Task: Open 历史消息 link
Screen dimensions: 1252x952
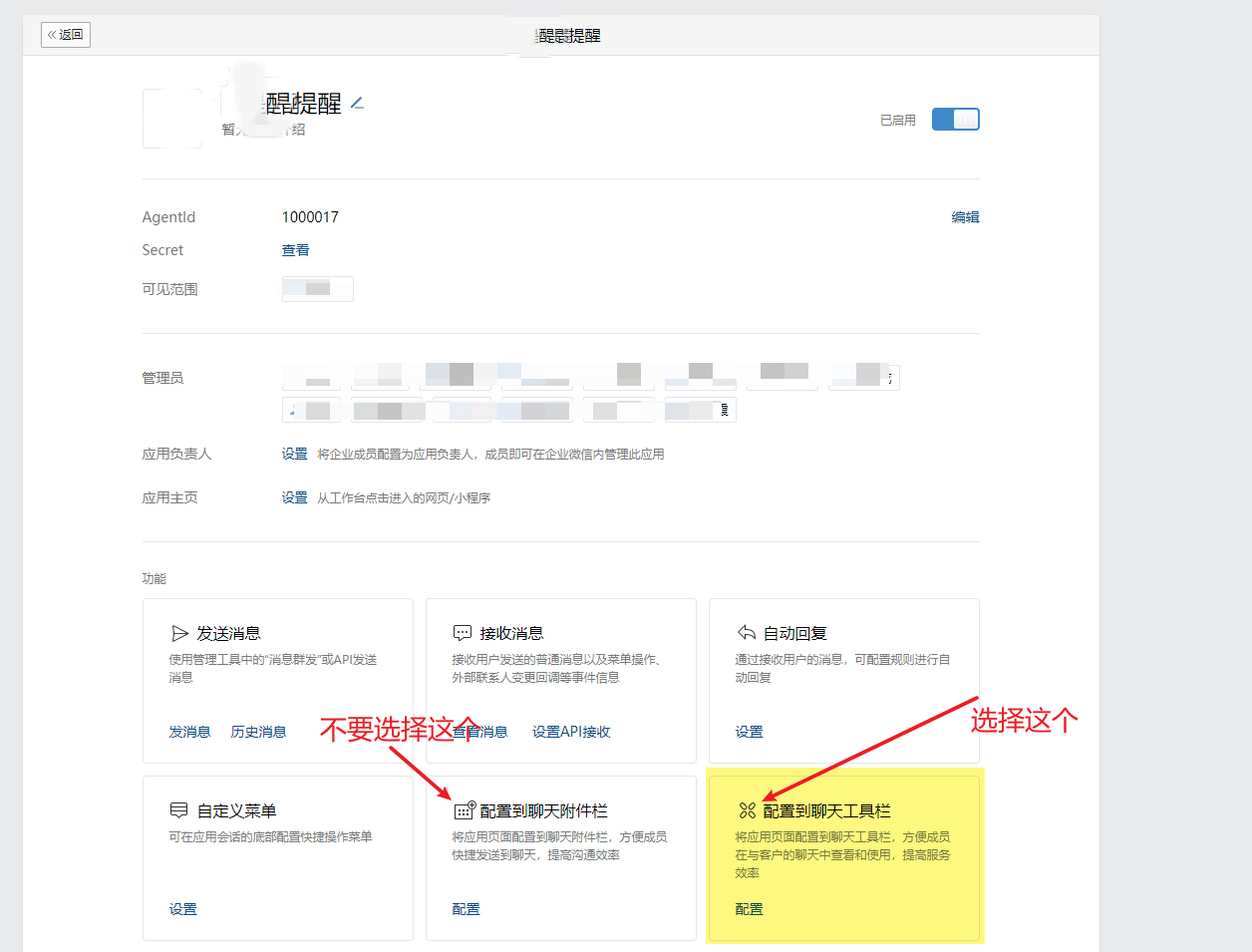Action: (x=258, y=732)
